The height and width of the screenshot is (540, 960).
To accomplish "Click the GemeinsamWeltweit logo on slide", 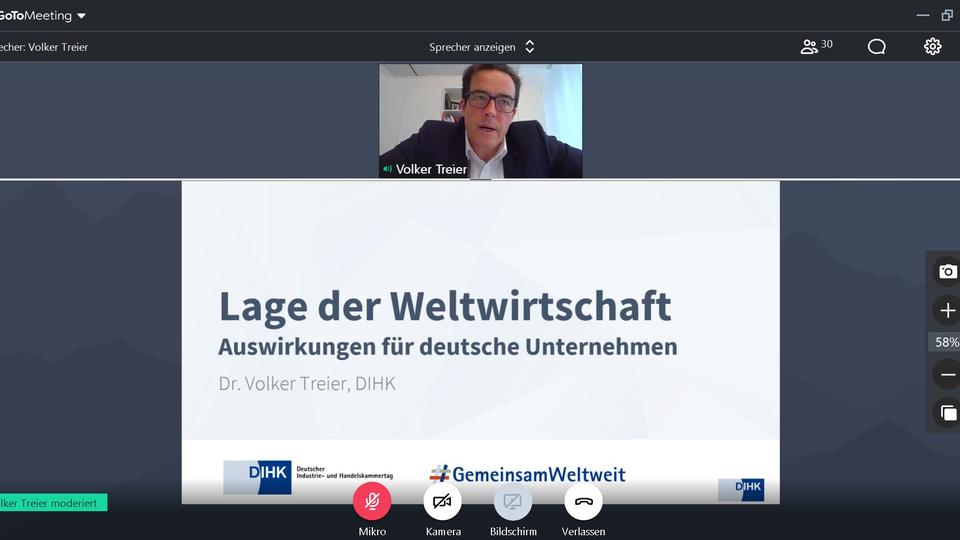I will (527, 474).
